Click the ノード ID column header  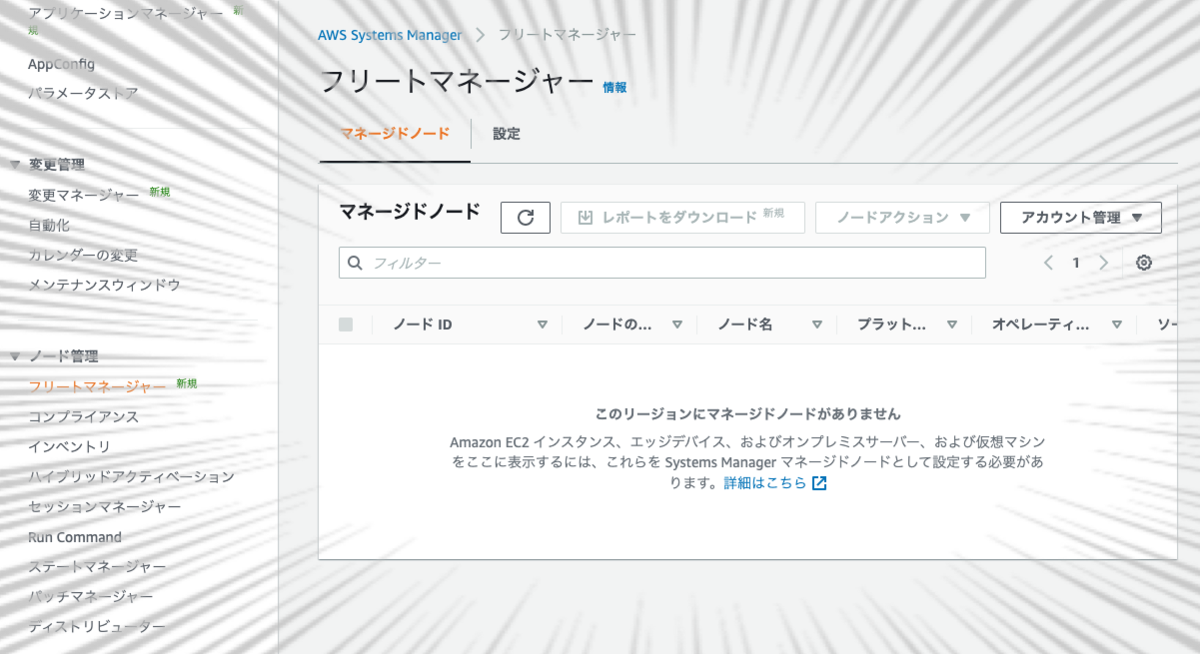coord(423,325)
